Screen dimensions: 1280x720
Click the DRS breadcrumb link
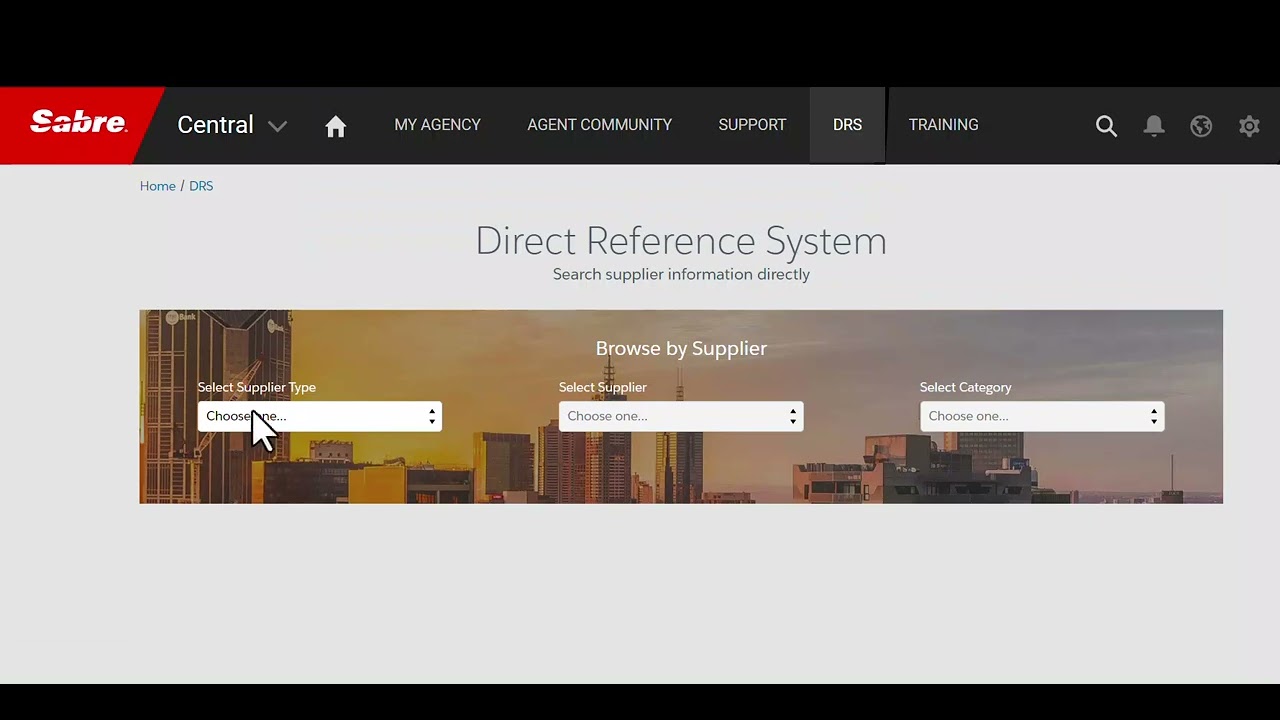pyautogui.click(x=201, y=186)
